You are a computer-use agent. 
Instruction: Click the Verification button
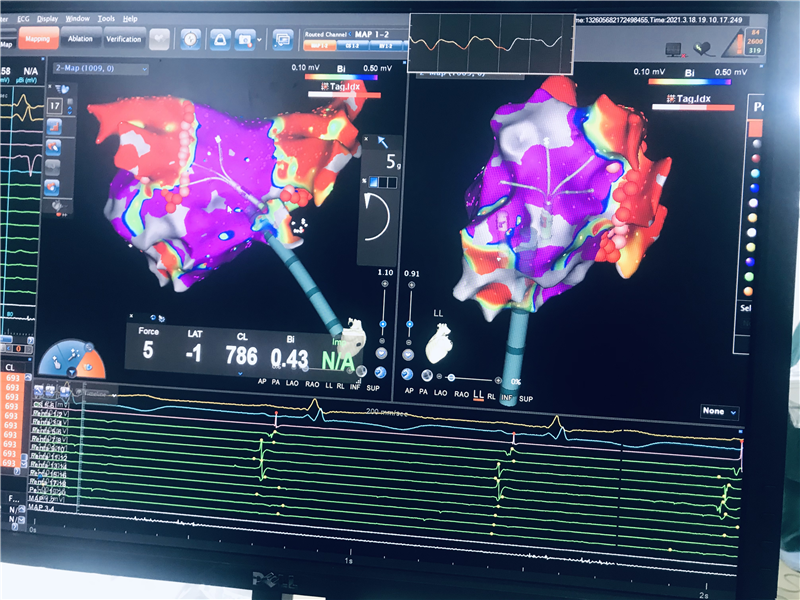123,39
